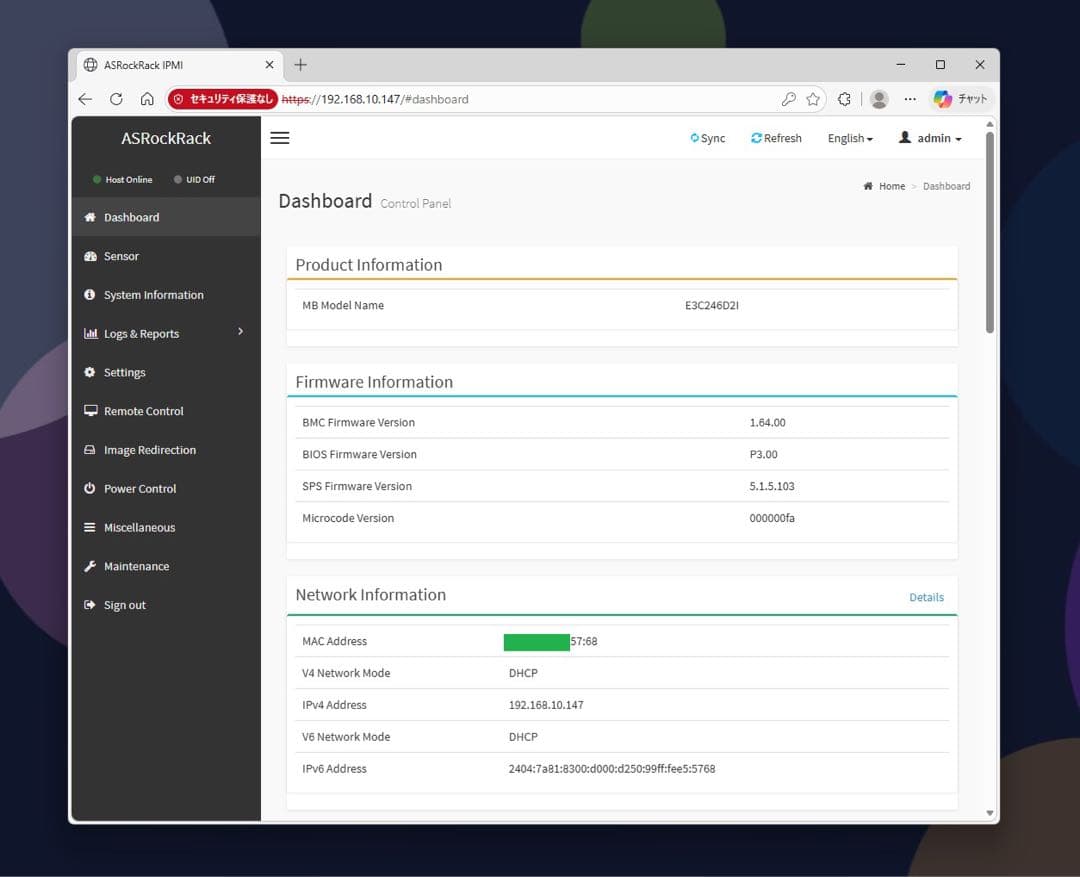
Task: Click the Dashboard home icon in sidebar
Action: coord(90,217)
